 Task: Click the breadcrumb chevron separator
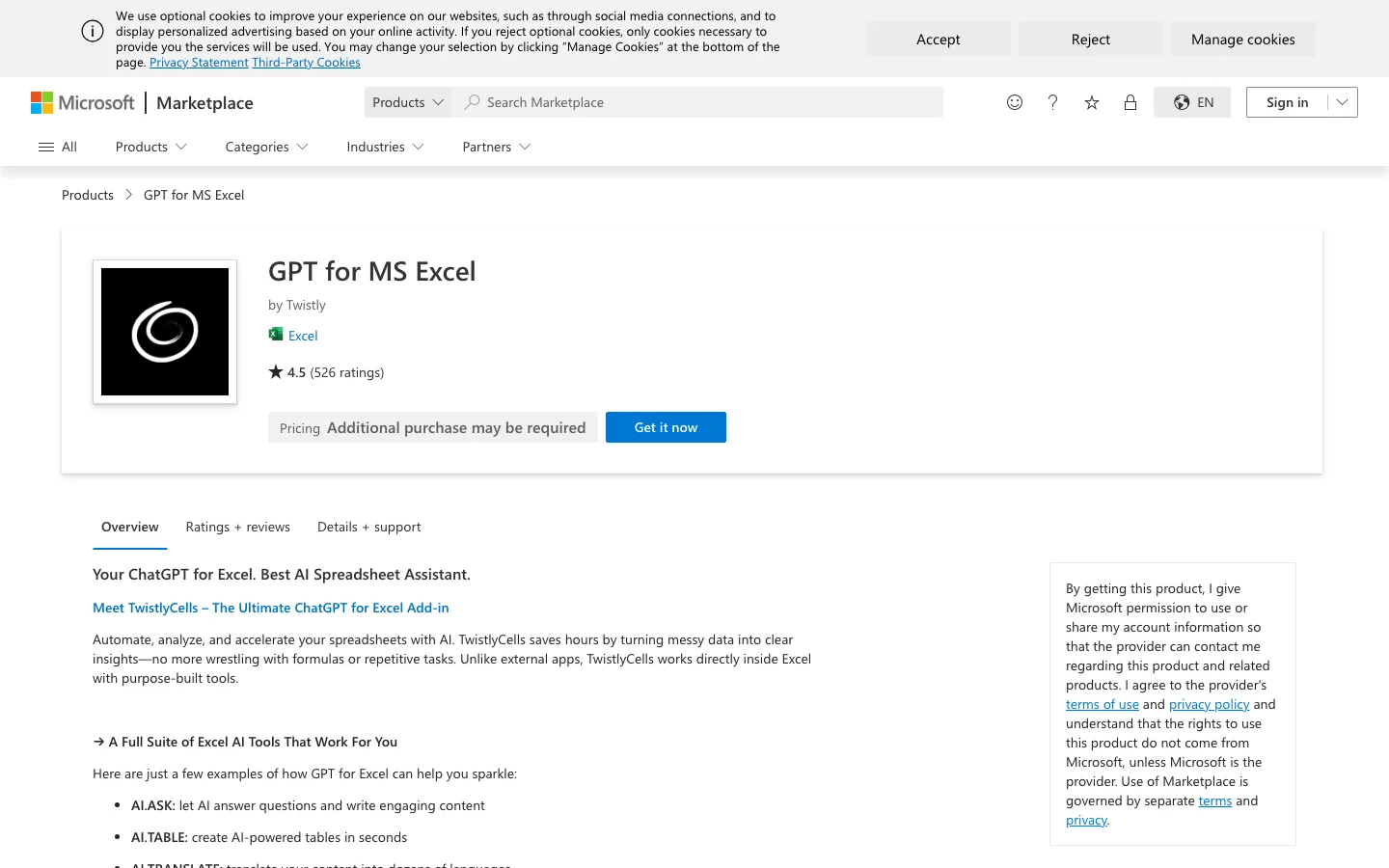pyautogui.click(x=128, y=195)
